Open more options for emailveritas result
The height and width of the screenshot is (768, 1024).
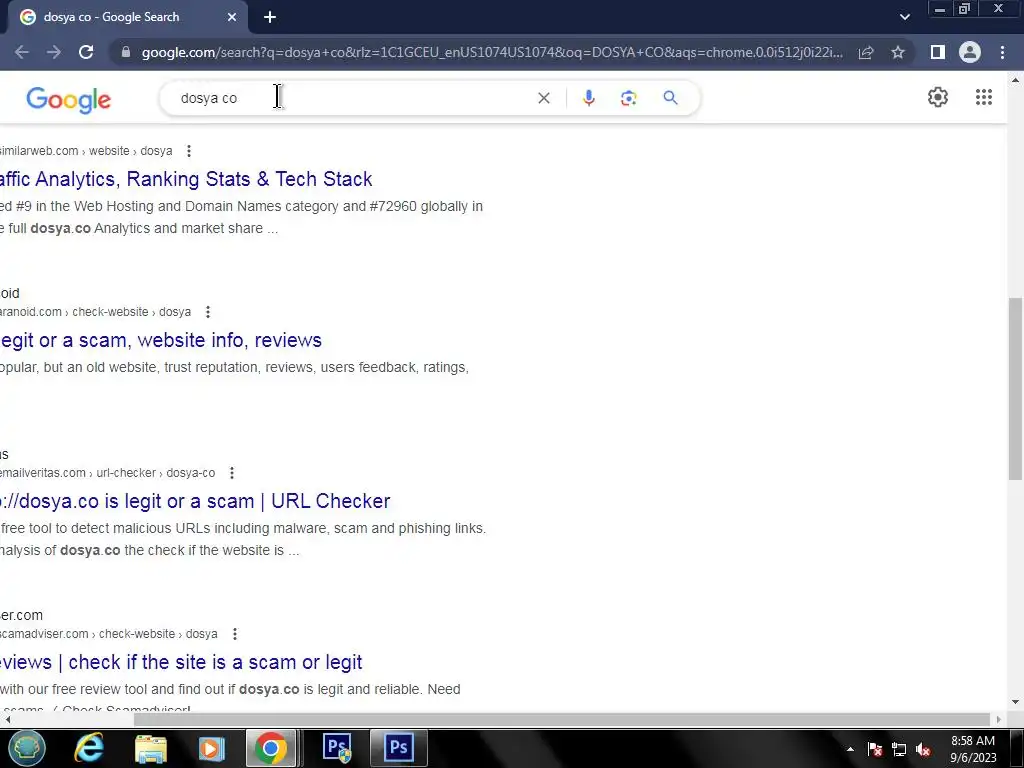pyautogui.click(x=232, y=473)
